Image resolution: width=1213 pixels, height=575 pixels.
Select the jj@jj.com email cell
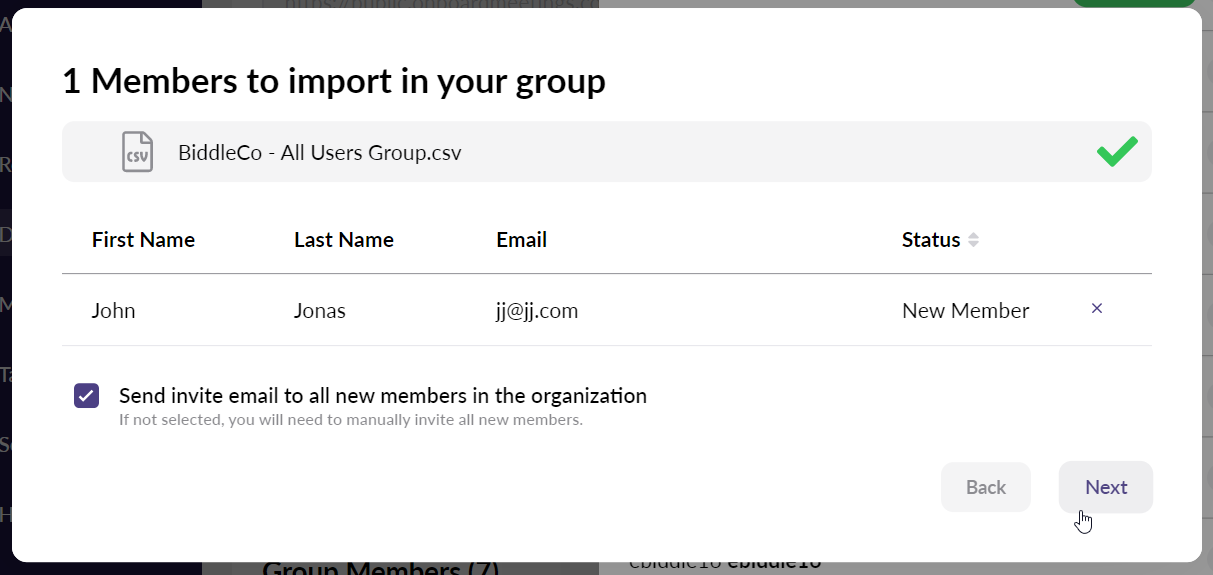pos(536,311)
